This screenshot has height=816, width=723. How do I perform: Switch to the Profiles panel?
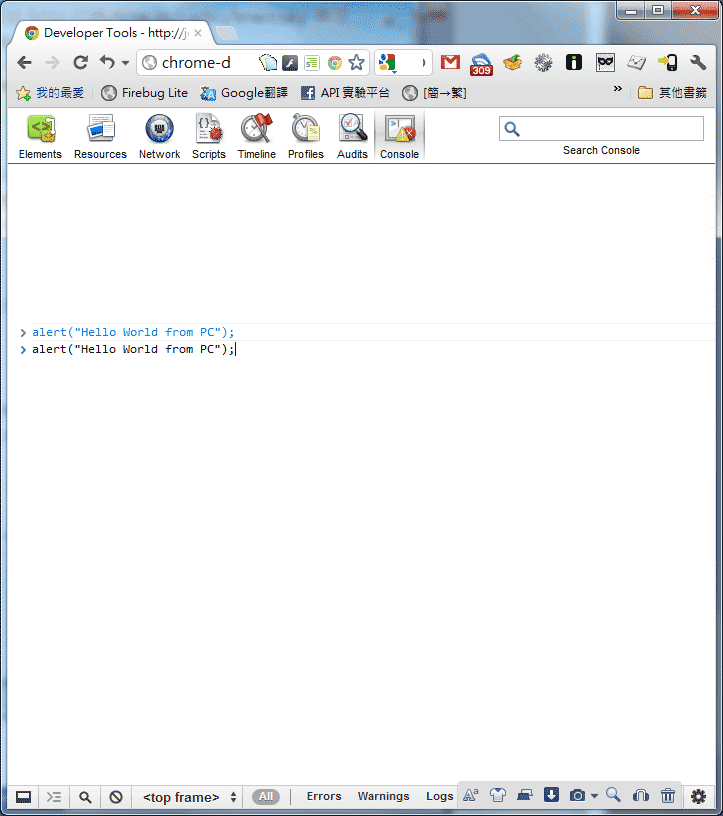[306, 137]
